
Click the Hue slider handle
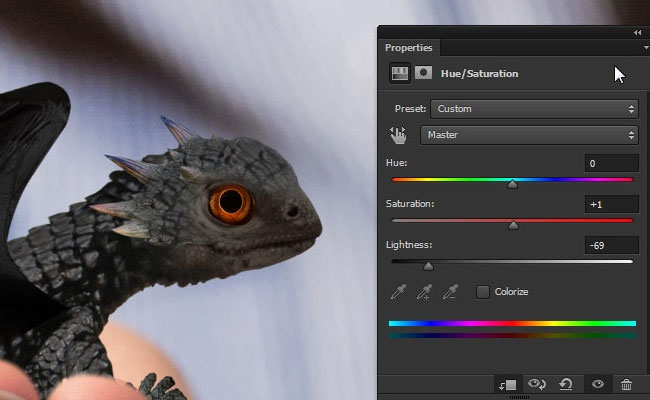point(512,184)
